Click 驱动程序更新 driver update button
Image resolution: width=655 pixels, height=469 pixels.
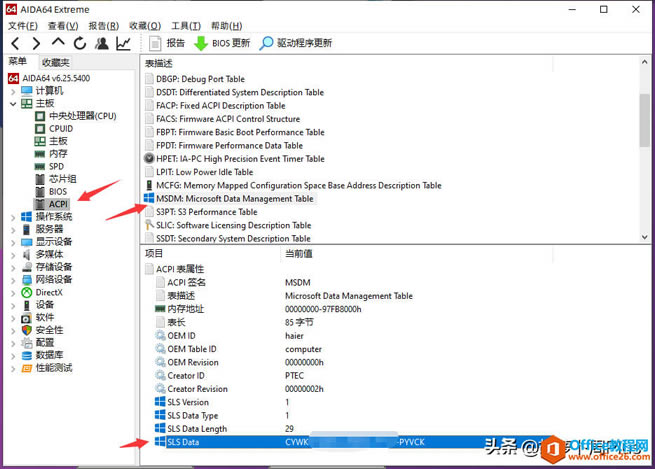[x=296, y=43]
